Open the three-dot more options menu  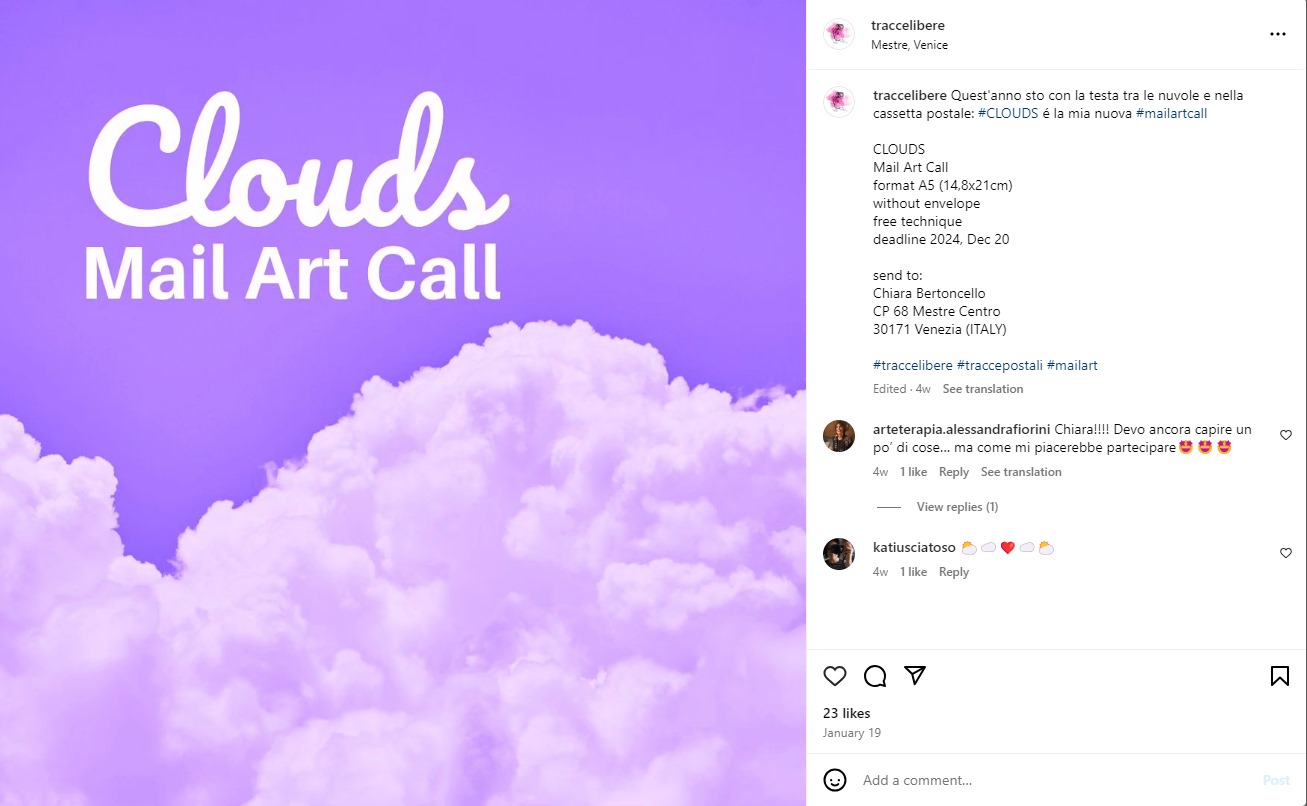tap(1278, 34)
